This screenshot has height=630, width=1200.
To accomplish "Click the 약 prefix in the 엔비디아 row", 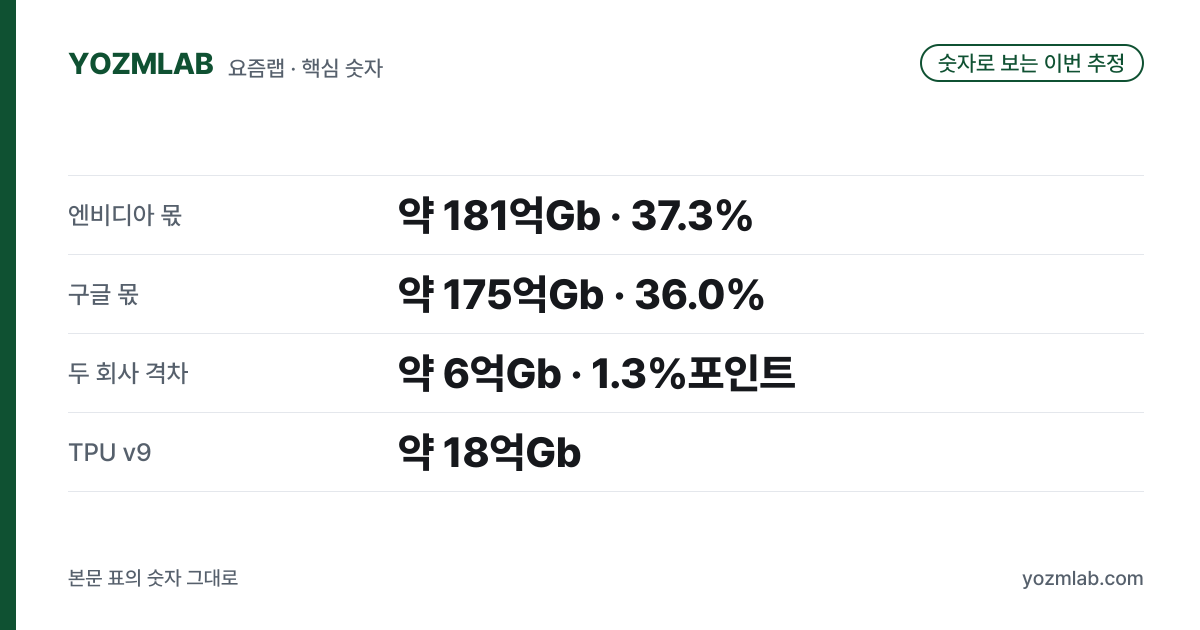I will coord(415,216).
